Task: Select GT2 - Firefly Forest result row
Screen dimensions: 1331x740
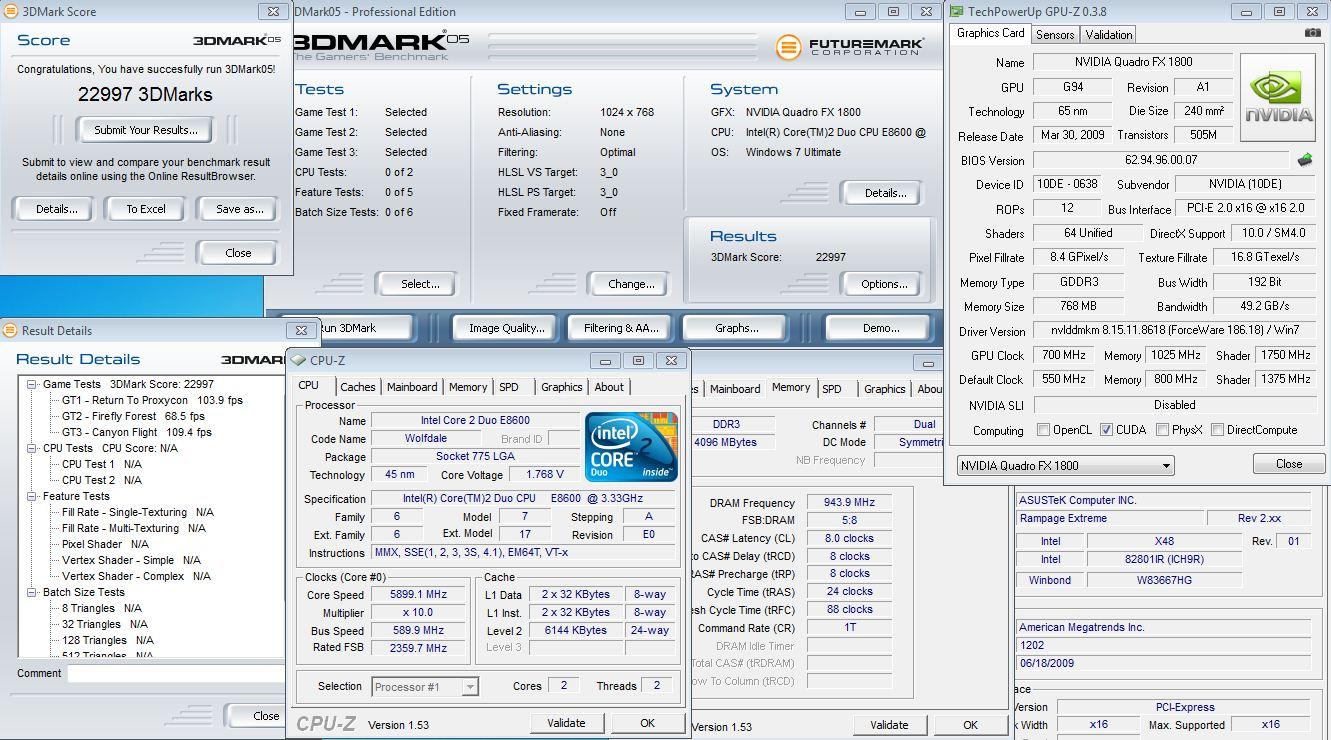Action: point(133,416)
